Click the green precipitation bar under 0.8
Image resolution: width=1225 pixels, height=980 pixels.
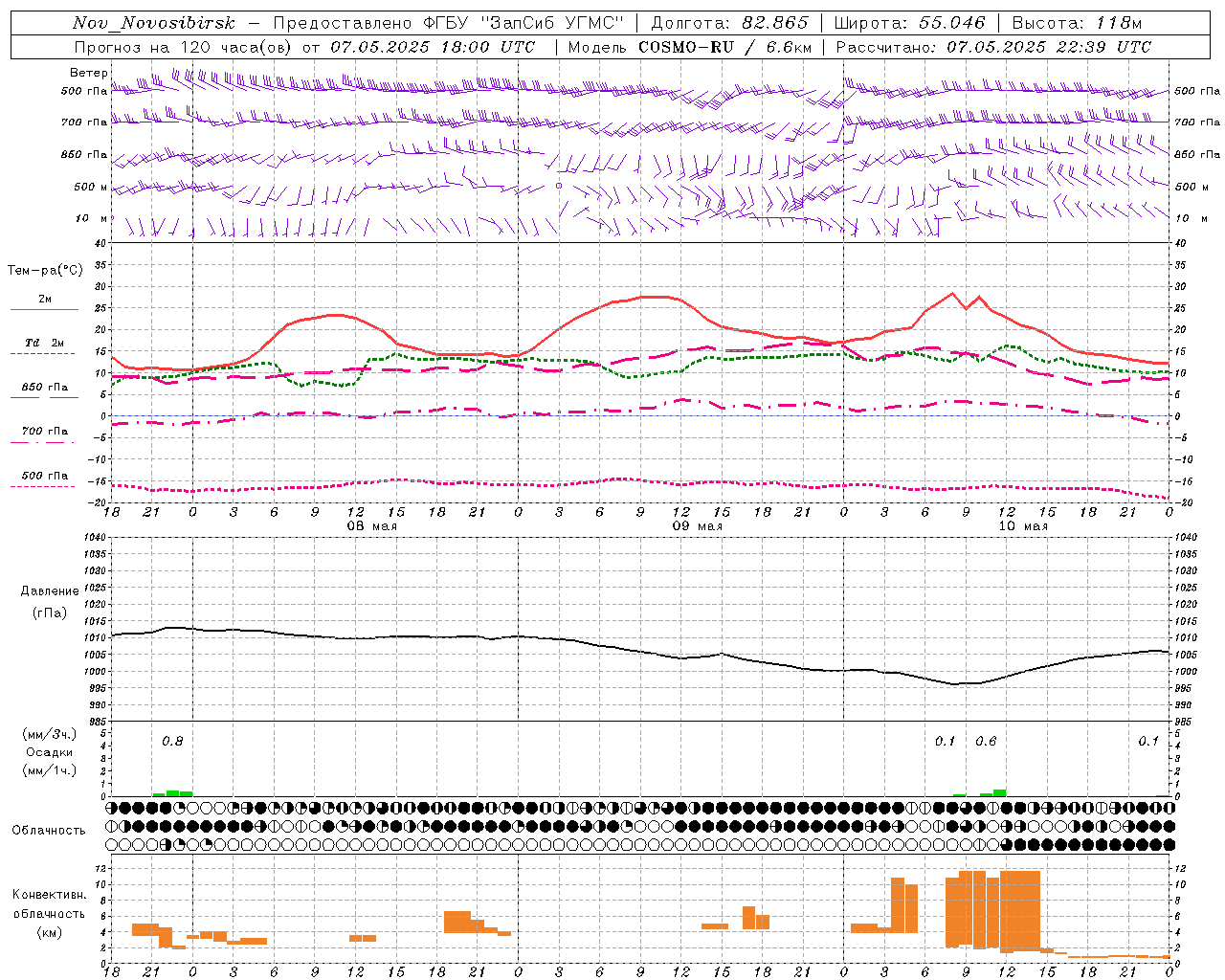click(173, 793)
